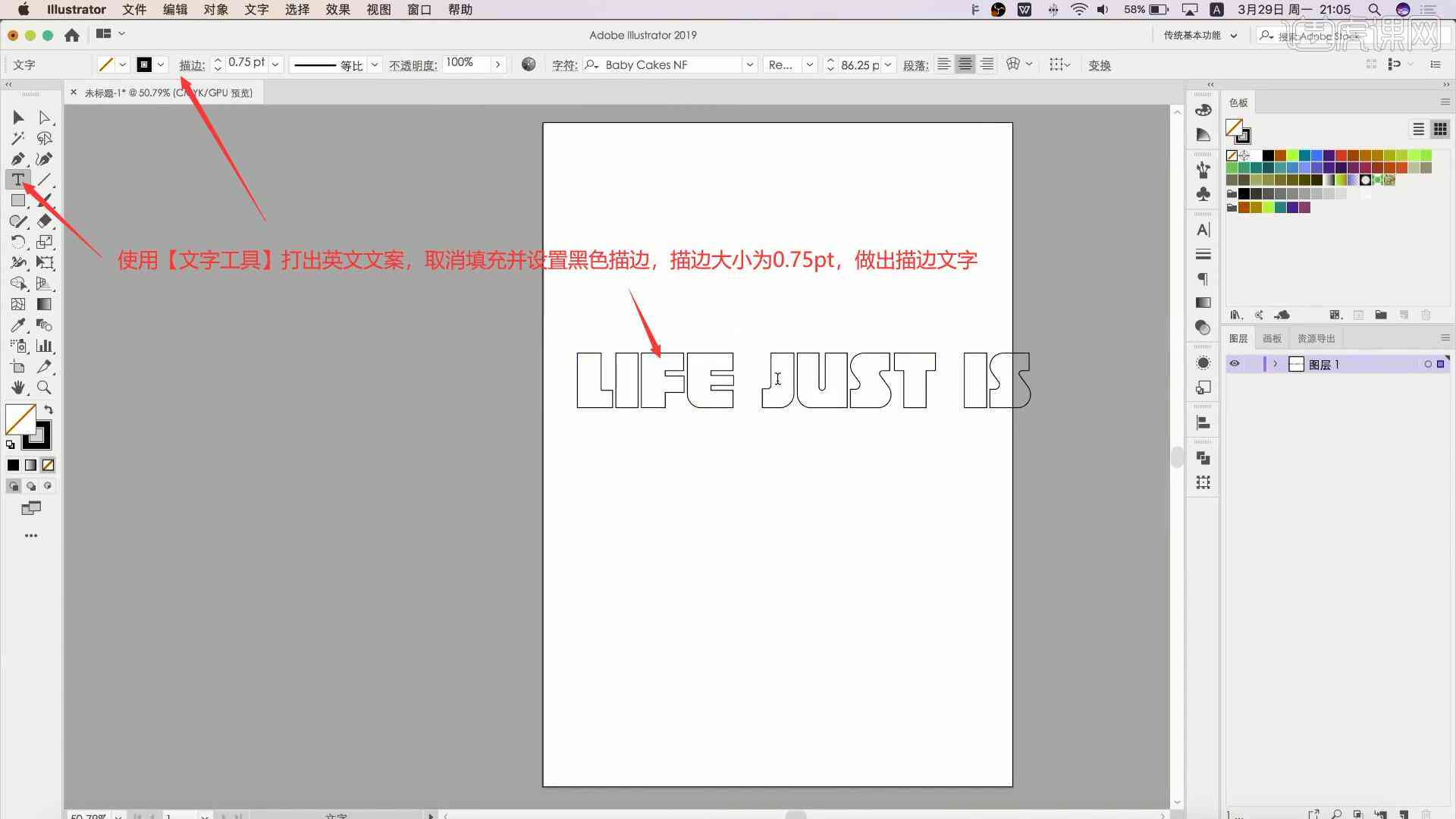This screenshot has width=1456, height=819.
Task: Open the 文件 menu
Action: 134,9
